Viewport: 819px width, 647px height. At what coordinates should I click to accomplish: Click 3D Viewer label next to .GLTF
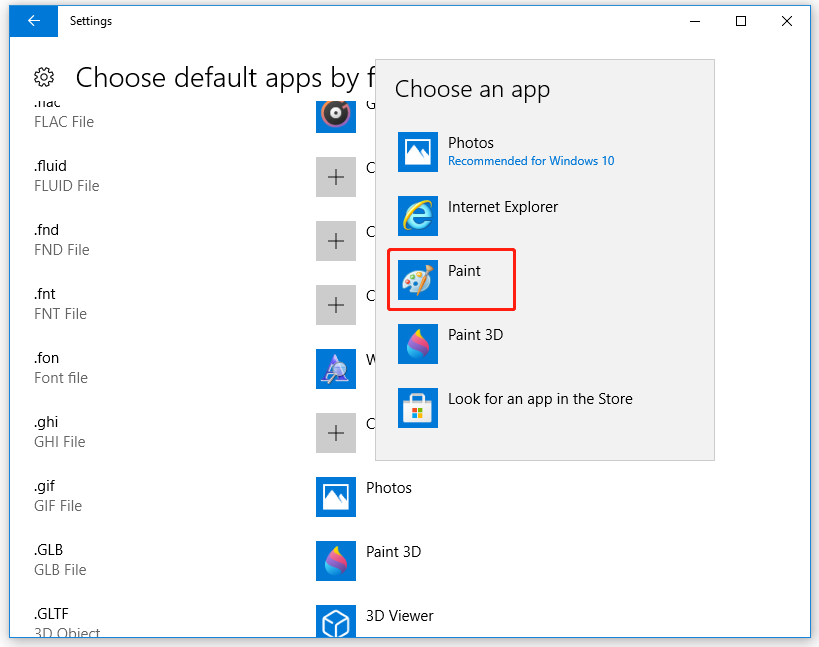pyautogui.click(x=400, y=616)
